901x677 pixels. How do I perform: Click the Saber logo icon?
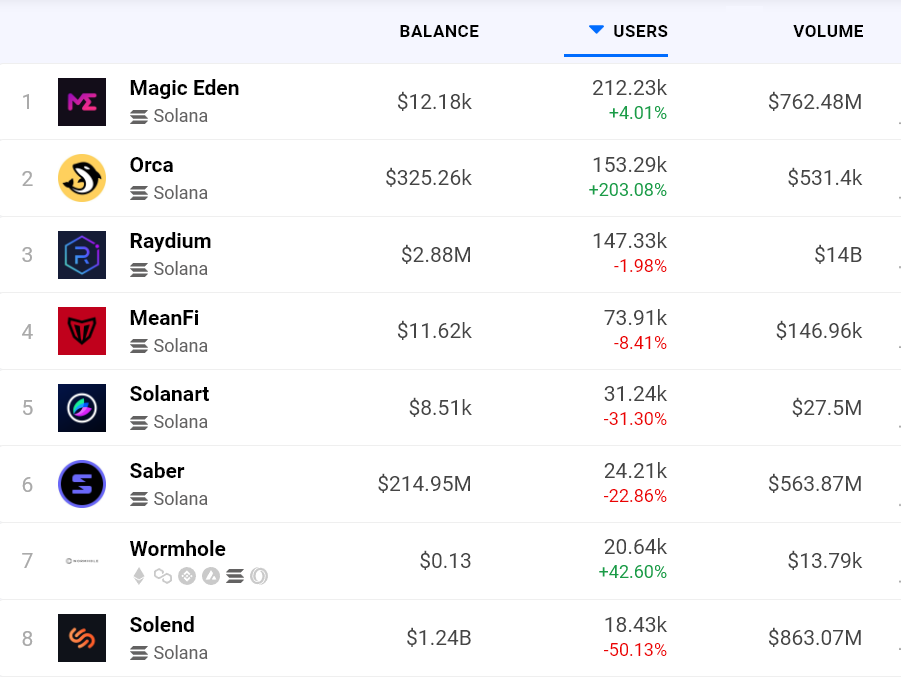(x=82, y=484)
